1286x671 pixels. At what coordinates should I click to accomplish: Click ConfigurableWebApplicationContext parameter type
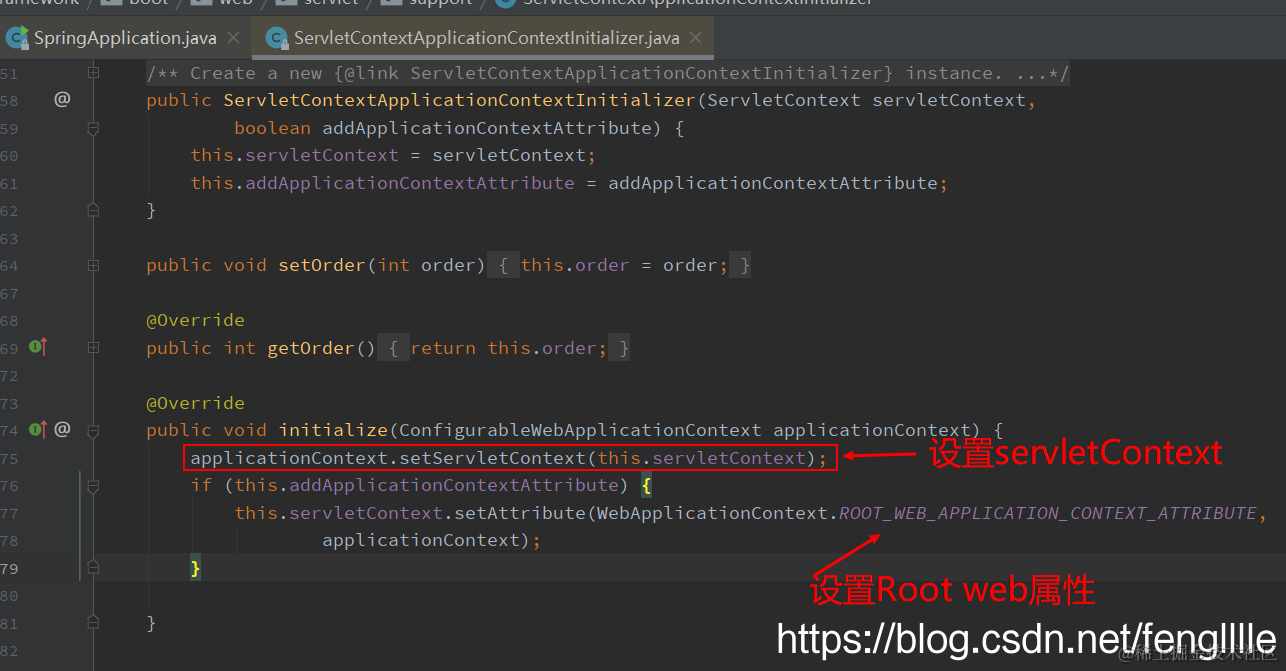(580, 430)
